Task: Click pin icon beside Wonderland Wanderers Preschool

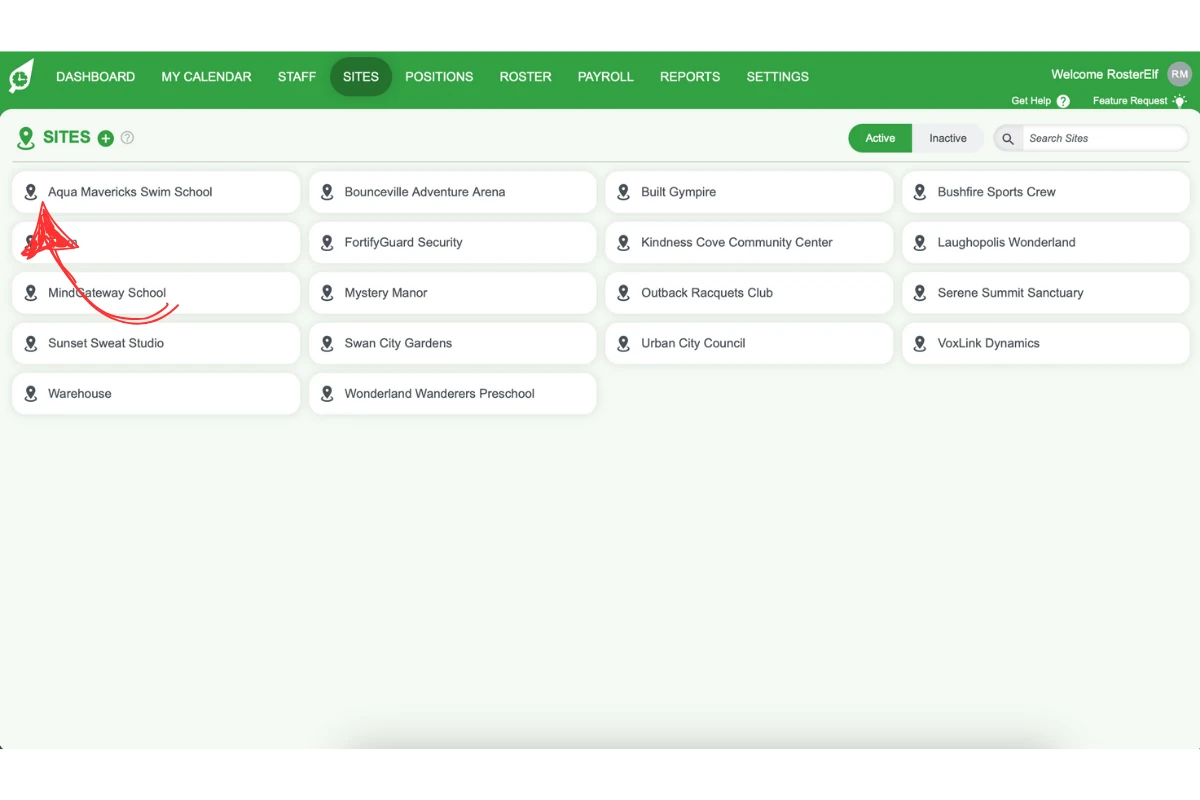Action: (327, 394)
